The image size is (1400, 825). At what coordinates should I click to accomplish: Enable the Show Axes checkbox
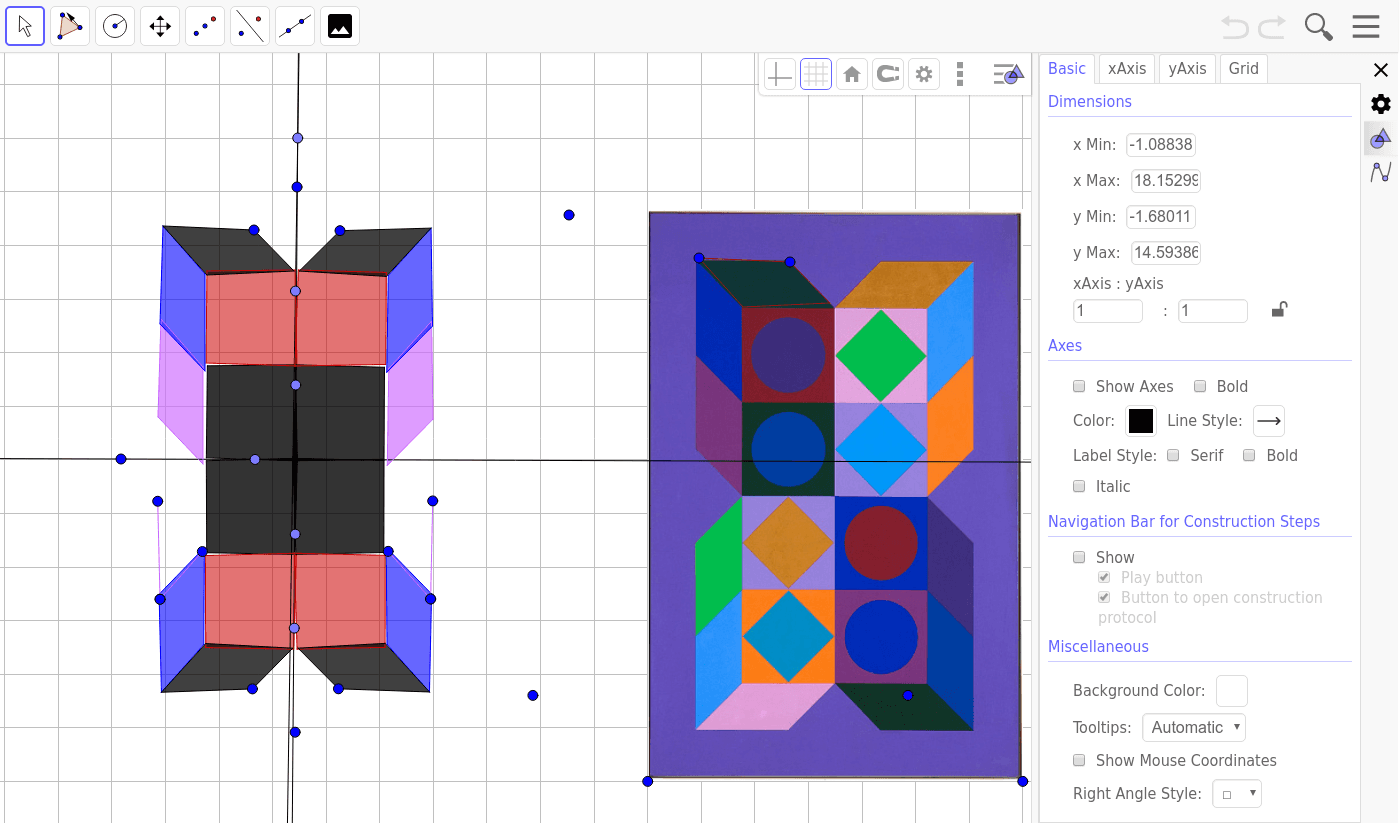[x=1079, y=386]
